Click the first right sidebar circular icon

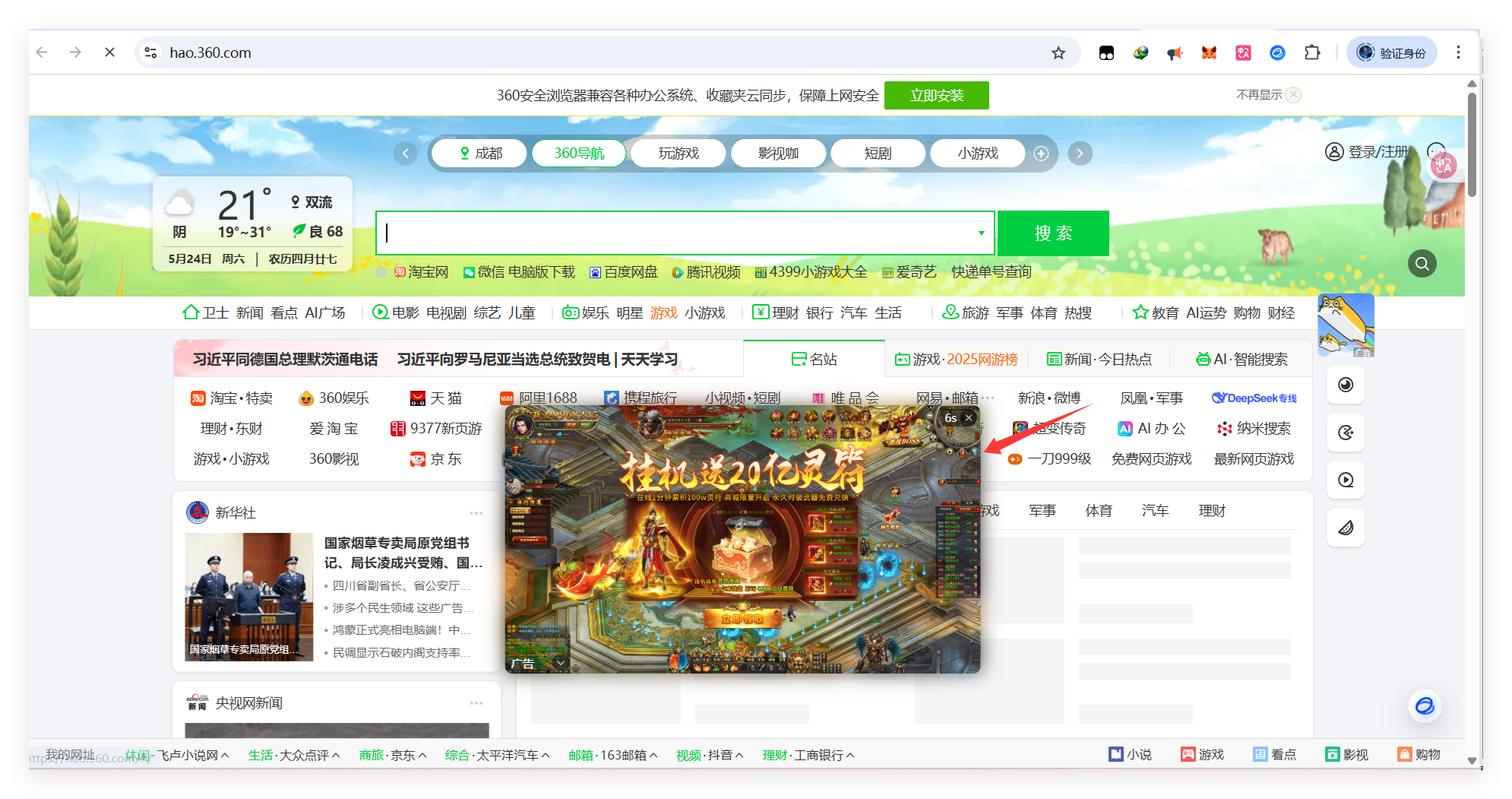(1346, 385)
